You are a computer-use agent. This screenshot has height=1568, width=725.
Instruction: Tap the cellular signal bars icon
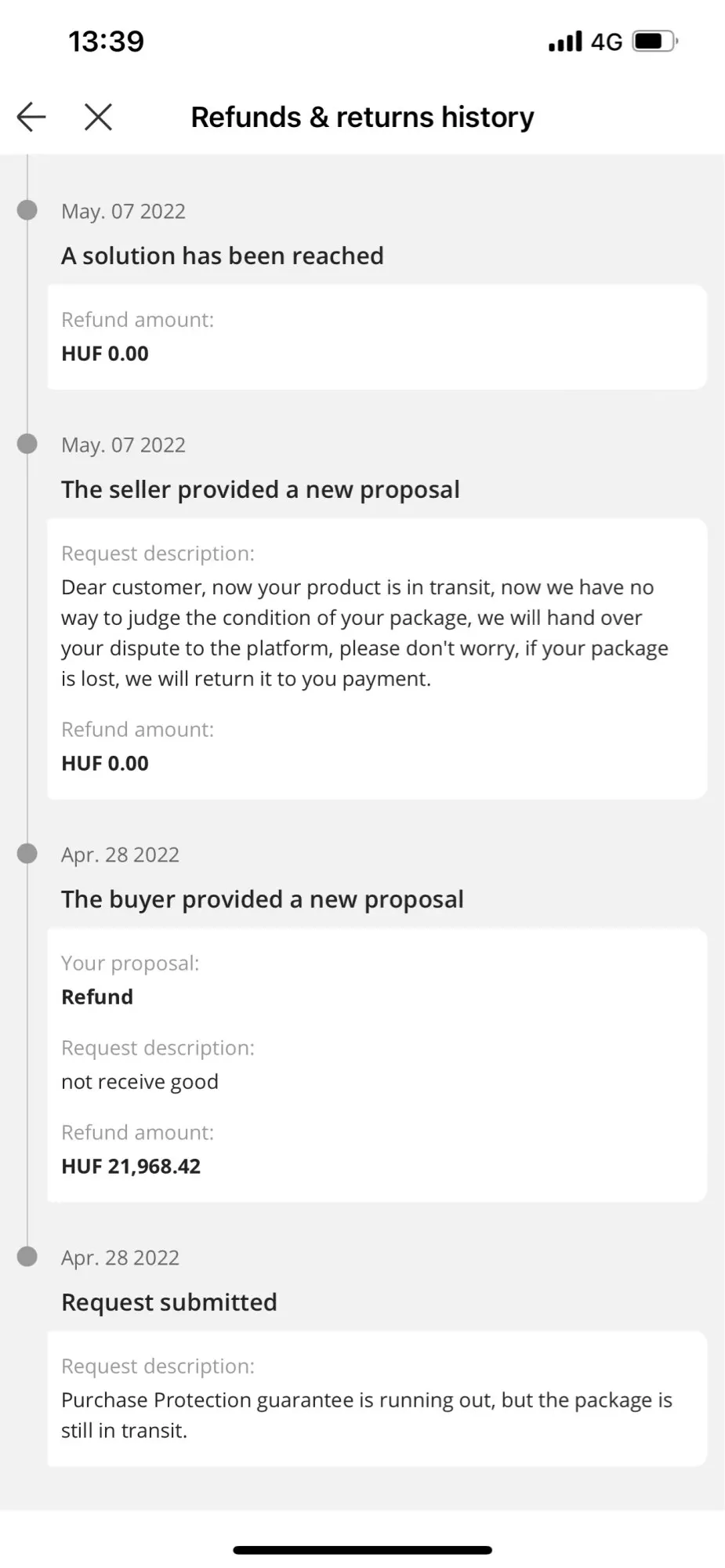tap(565, 41)
